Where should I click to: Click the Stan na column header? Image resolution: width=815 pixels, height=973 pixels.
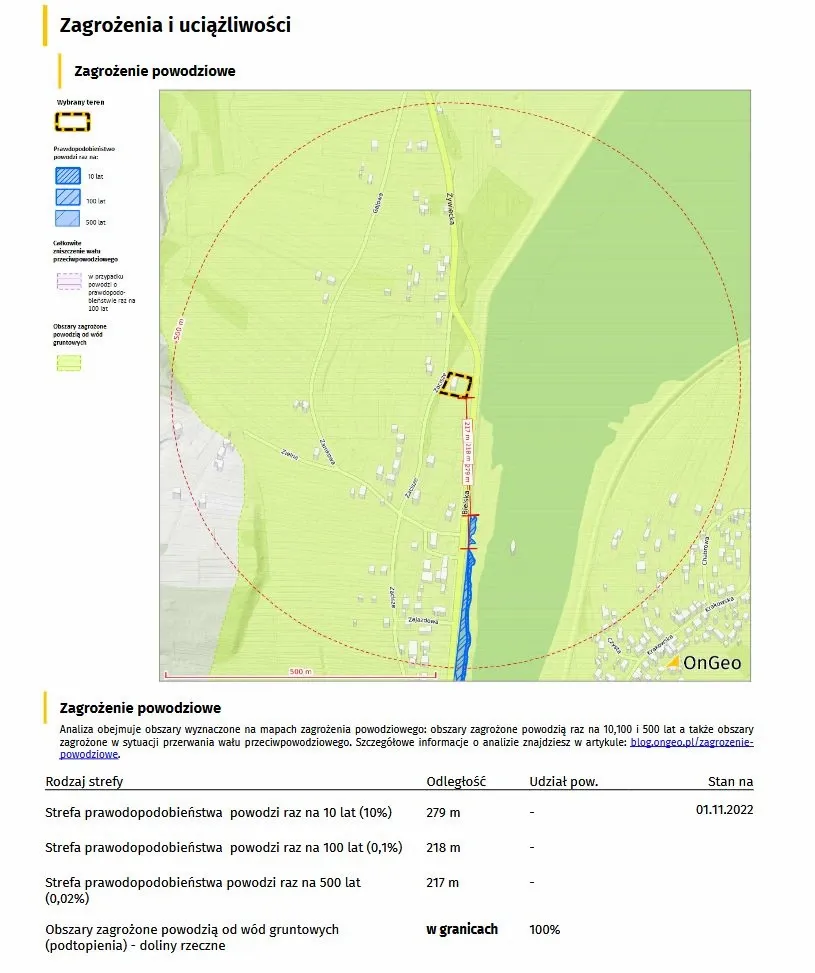click(x=731, y=781)
